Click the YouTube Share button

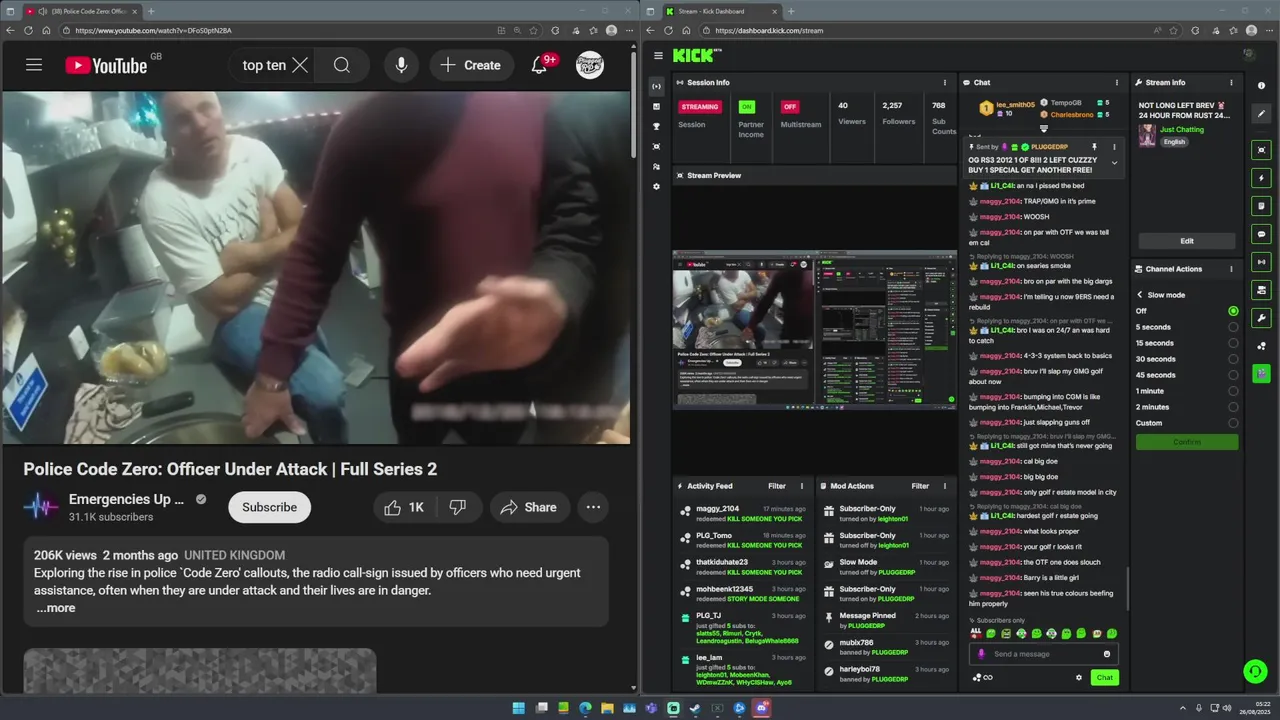[x=528, y=507]
